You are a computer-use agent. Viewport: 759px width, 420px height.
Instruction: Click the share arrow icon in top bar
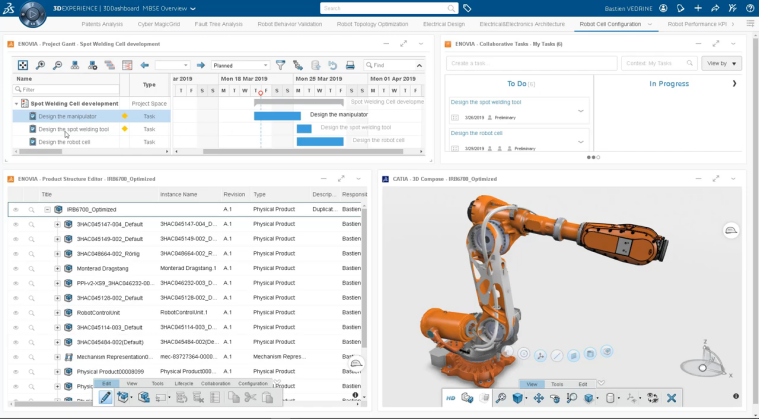point(715,8)
